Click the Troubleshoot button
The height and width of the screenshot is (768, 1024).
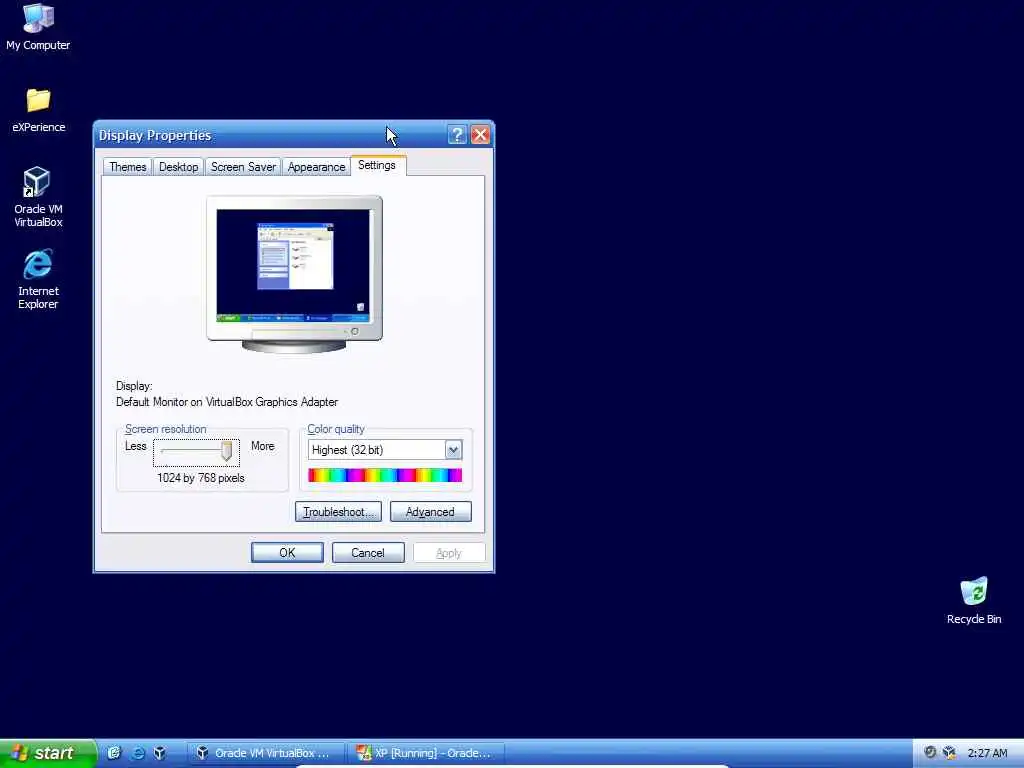coord(338,512)
